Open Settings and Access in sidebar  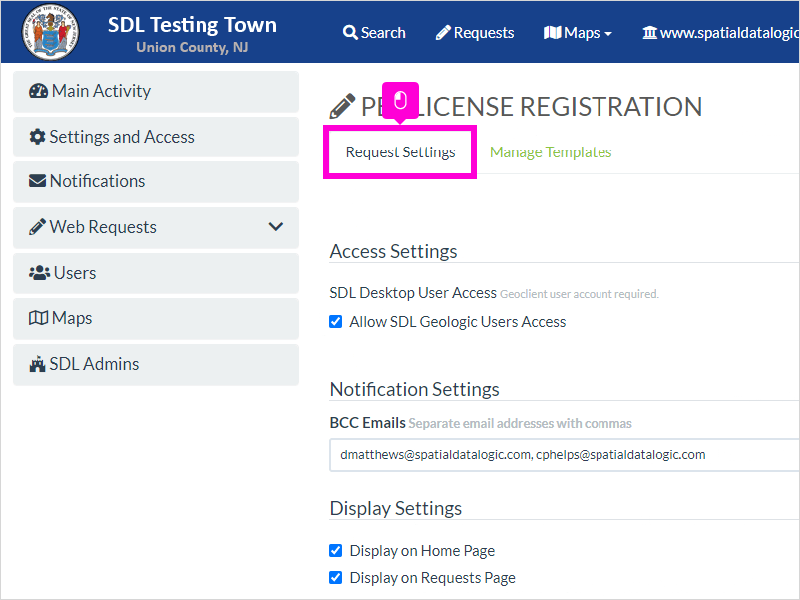tap(156, 137)
